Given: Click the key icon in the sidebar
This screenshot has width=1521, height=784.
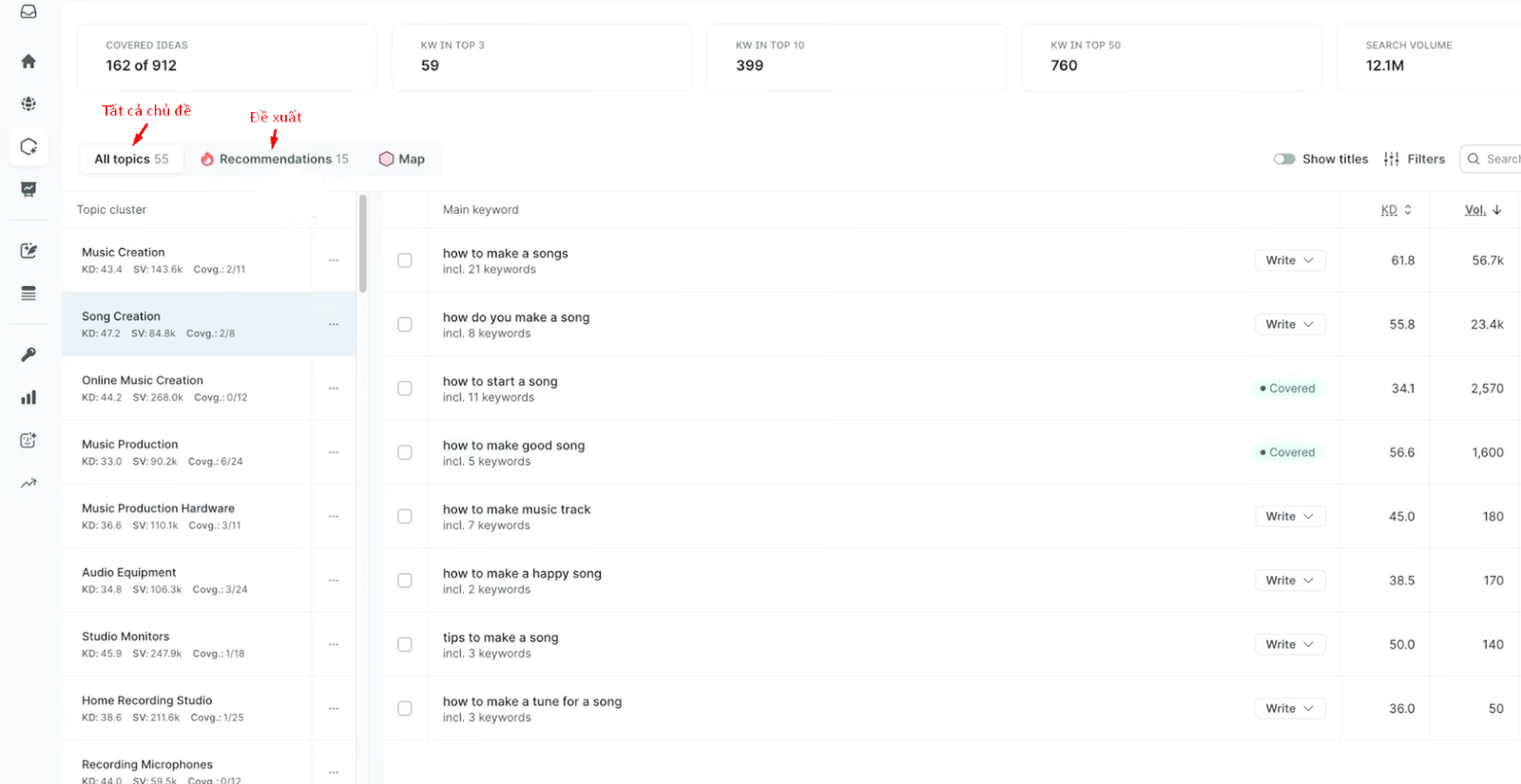Looking at the screenshot, I should click(29, 354).
